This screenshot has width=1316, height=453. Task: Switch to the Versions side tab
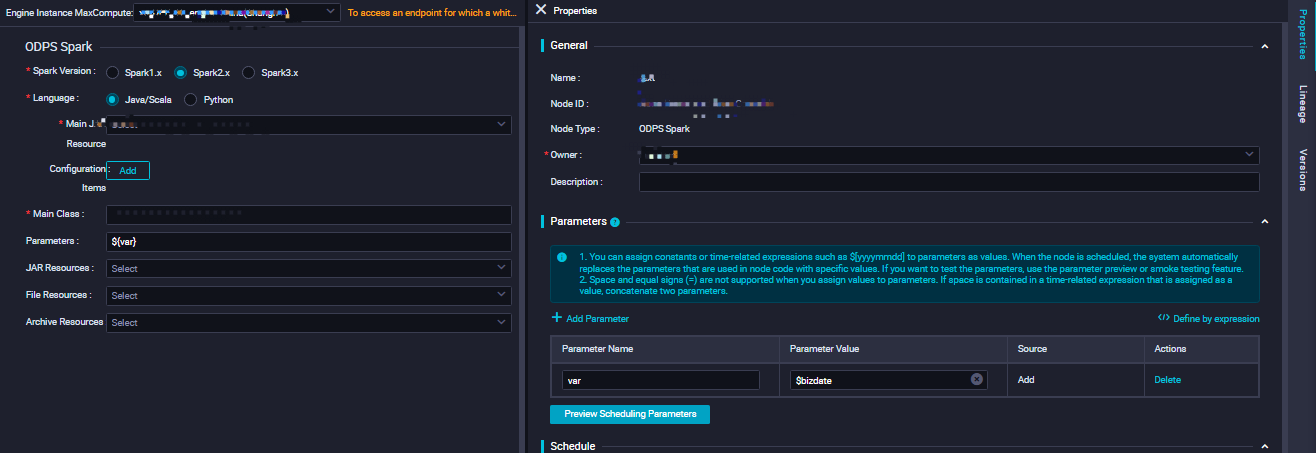tap(1303, 169)
